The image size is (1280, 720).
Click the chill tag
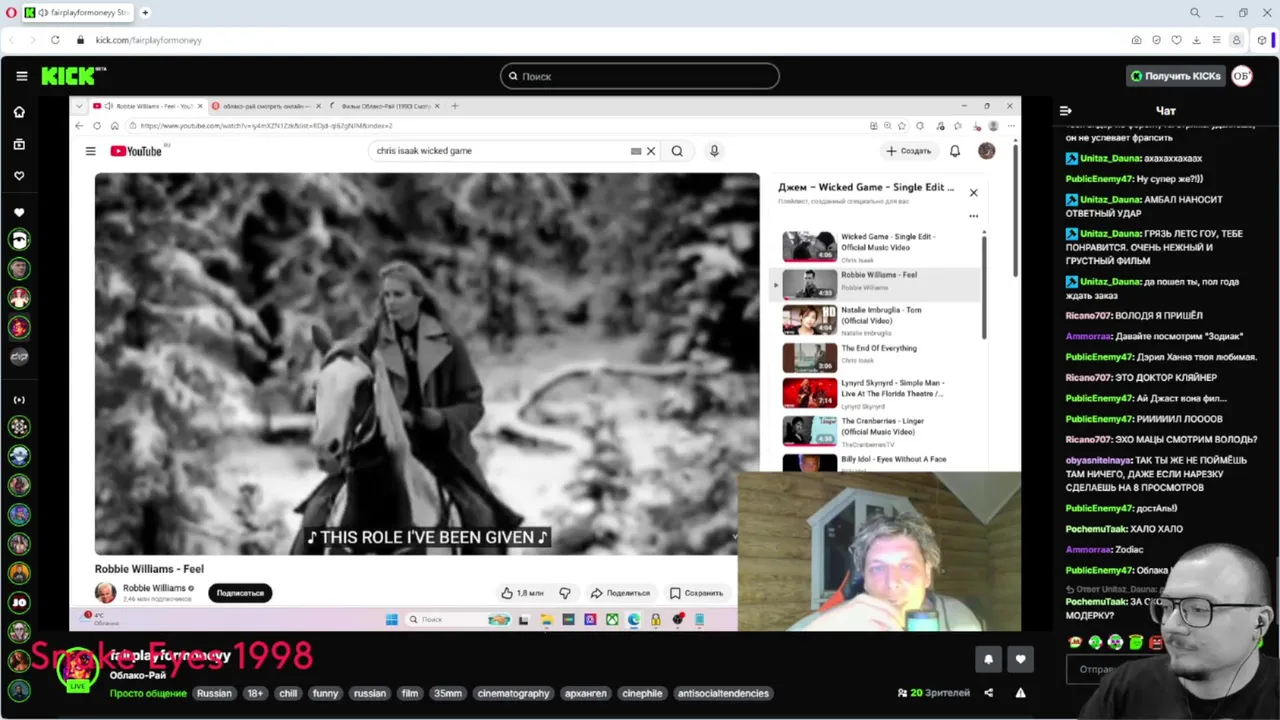(x=288, y=693)
